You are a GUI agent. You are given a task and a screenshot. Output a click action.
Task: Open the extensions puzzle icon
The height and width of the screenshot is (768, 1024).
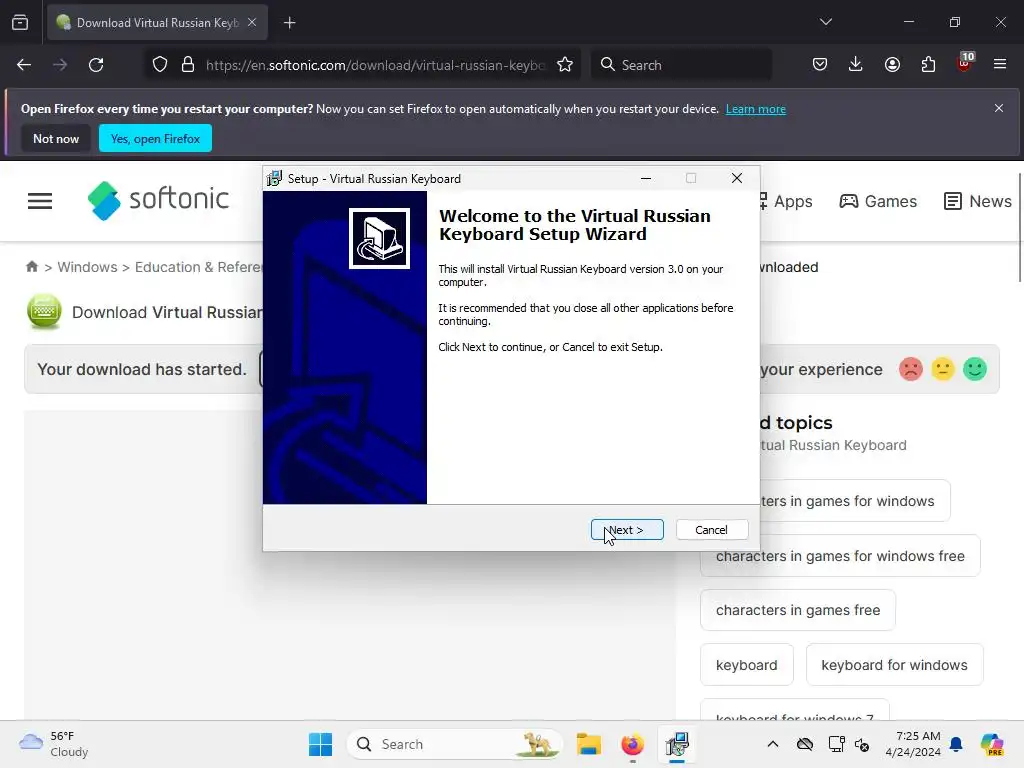click(x=928, y=65)
